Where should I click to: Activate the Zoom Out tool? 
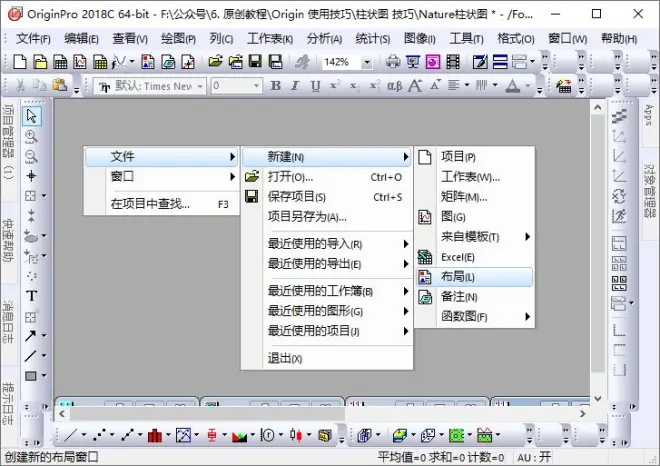pos(31,156)
